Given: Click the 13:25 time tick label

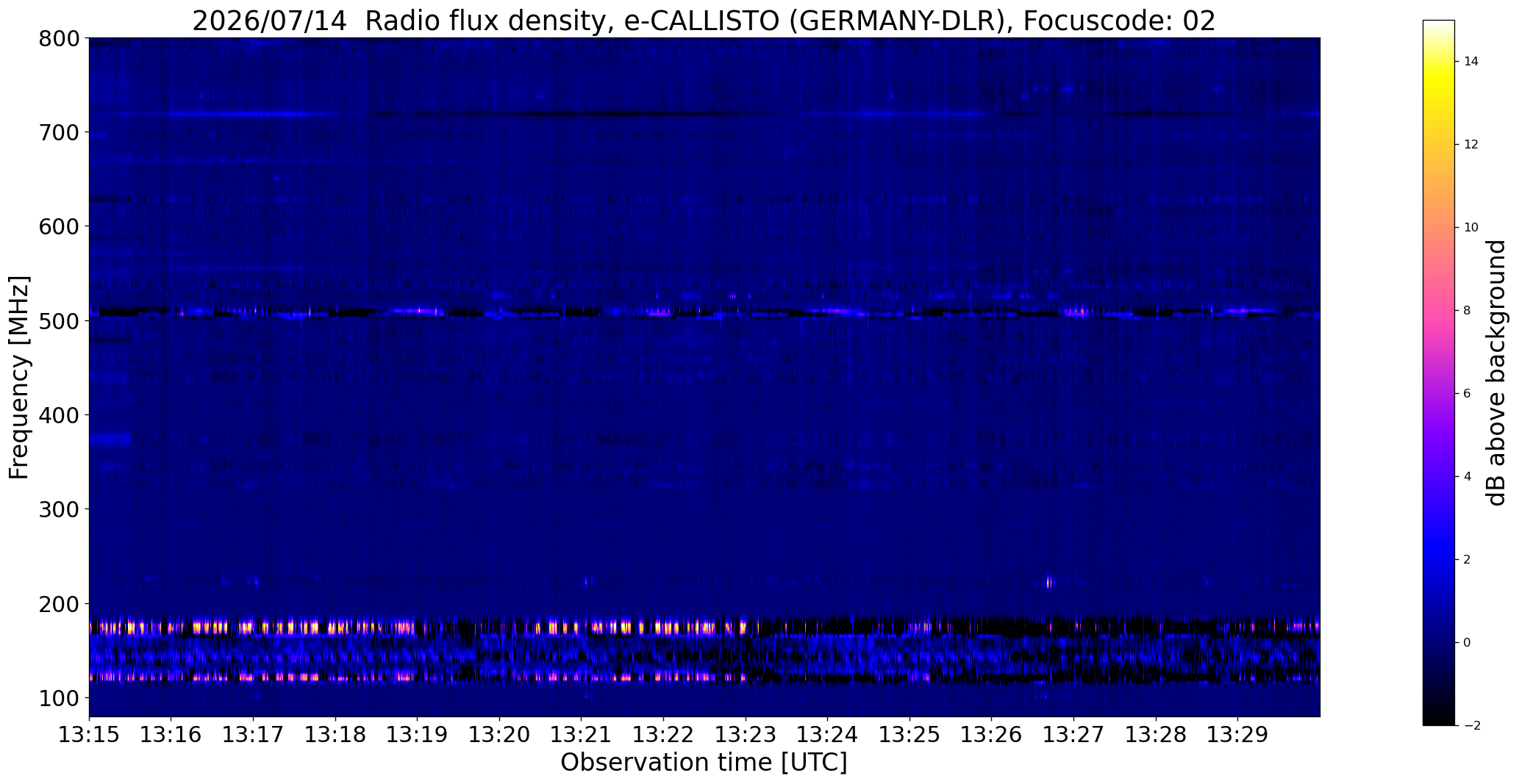Looking at the screenshot, I should point(910,735).
